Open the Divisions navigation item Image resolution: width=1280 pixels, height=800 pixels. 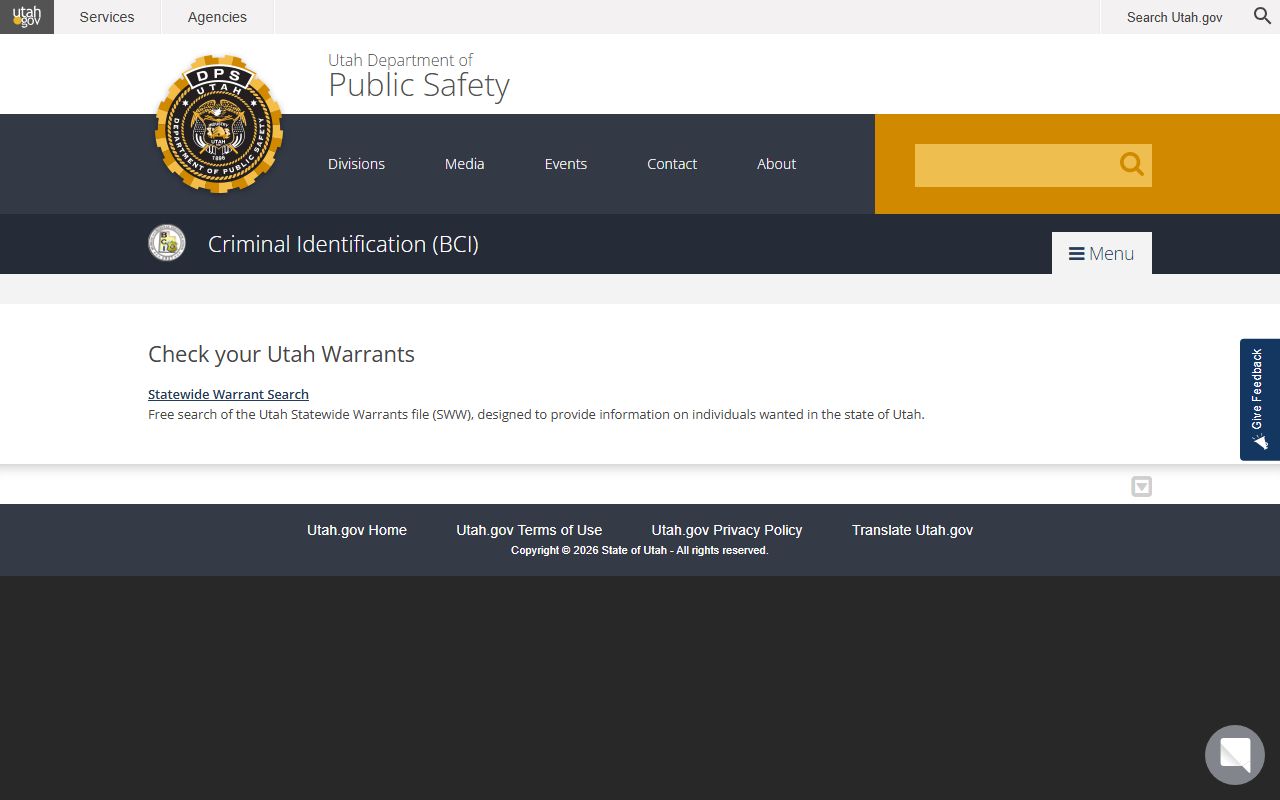point(356,164)
